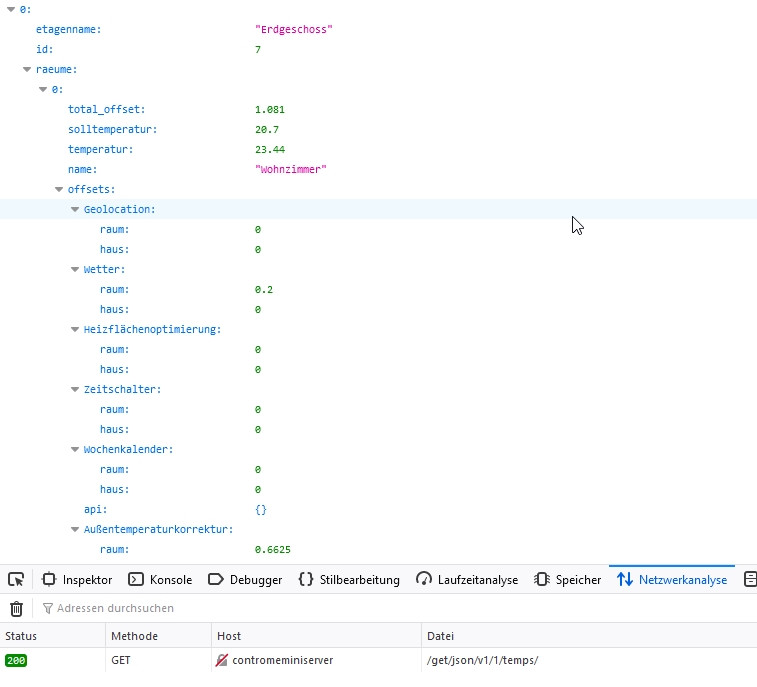The image size is (757, 687).
Task: Switch to the Konsole tab
Action: click(x=160, y=579)
